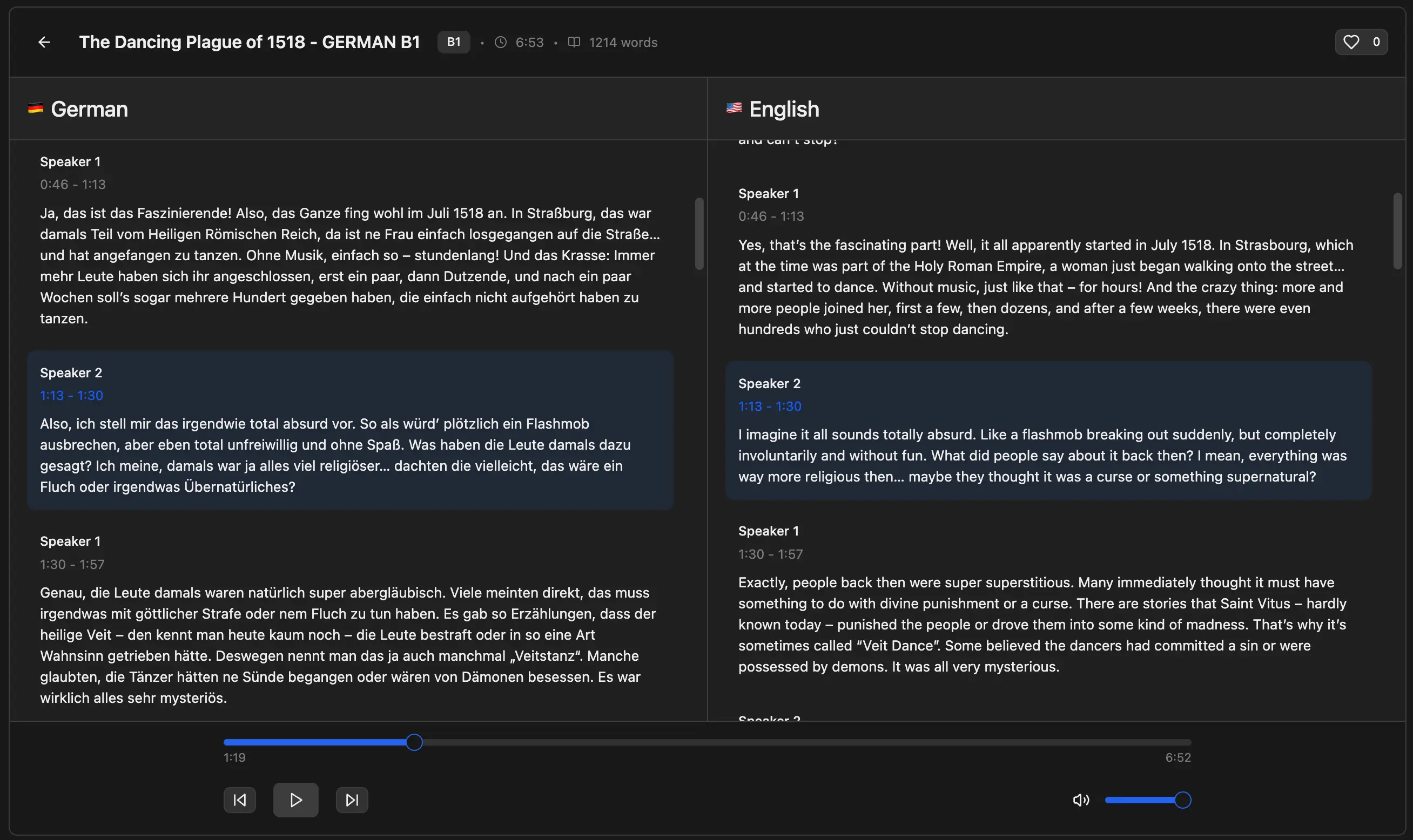Click the heart favorite icon
This screenshot has width=1413, height=840.
[1351, 42]
